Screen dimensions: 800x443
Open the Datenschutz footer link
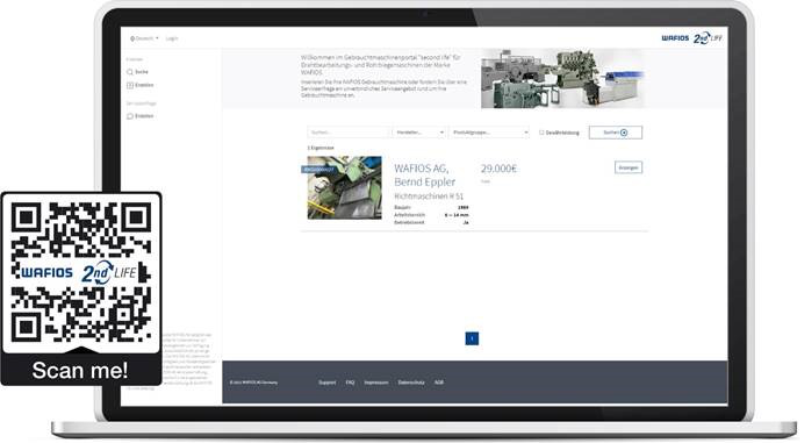click(411, 382)
